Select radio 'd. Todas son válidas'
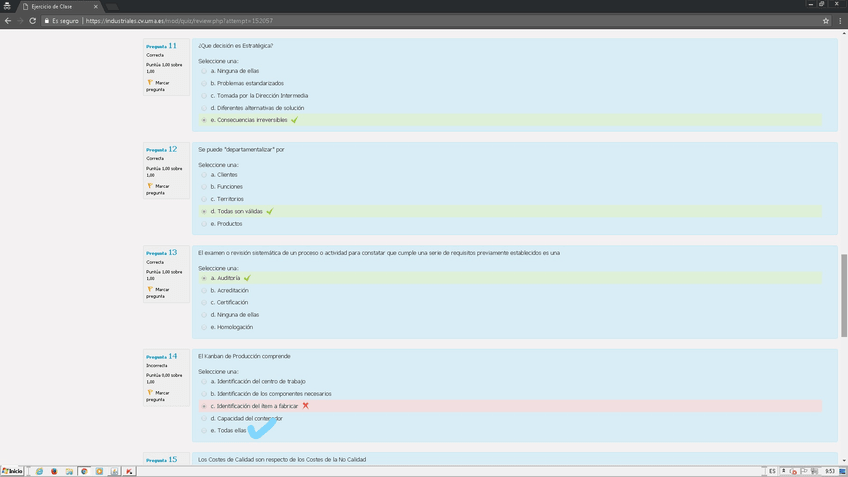Screen dimensions: 848x477 [204, 211]
